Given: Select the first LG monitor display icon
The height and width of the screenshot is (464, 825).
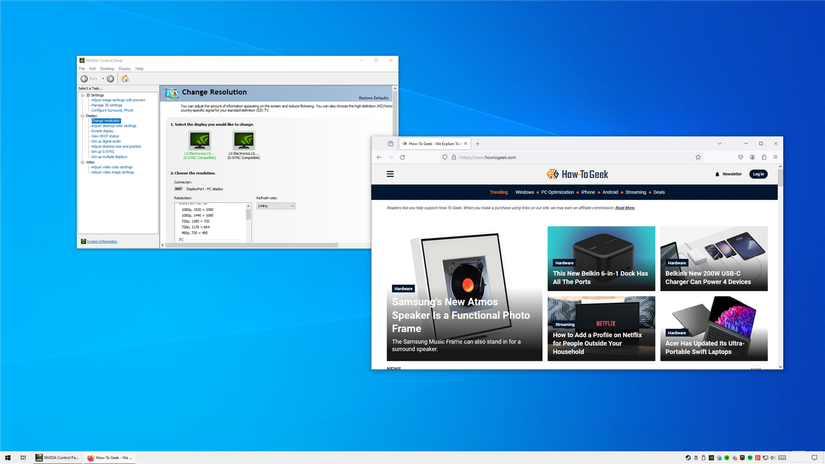Looking at the screenshot, I should click(x=199, y=140).
